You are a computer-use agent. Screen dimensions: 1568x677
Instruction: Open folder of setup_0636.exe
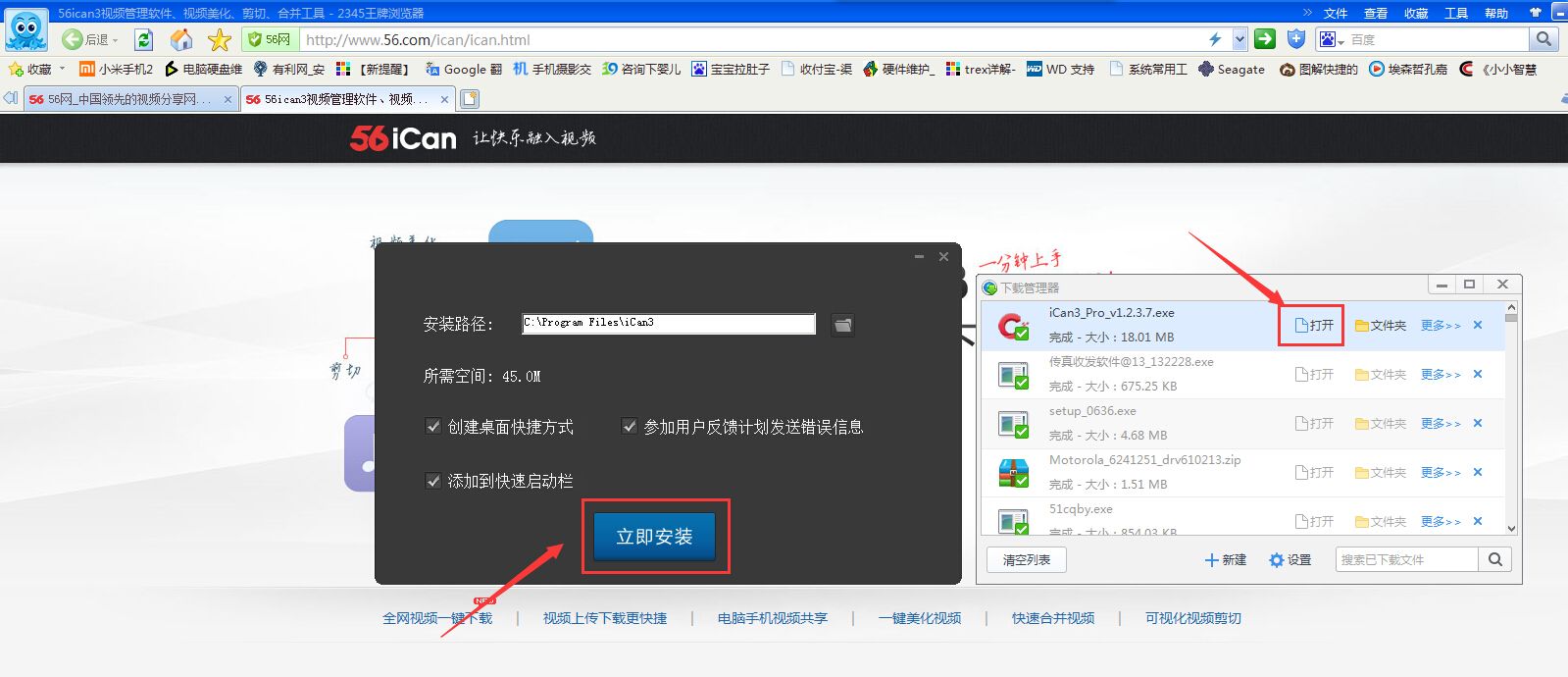pyautogui.click(x=1381, y=423)
